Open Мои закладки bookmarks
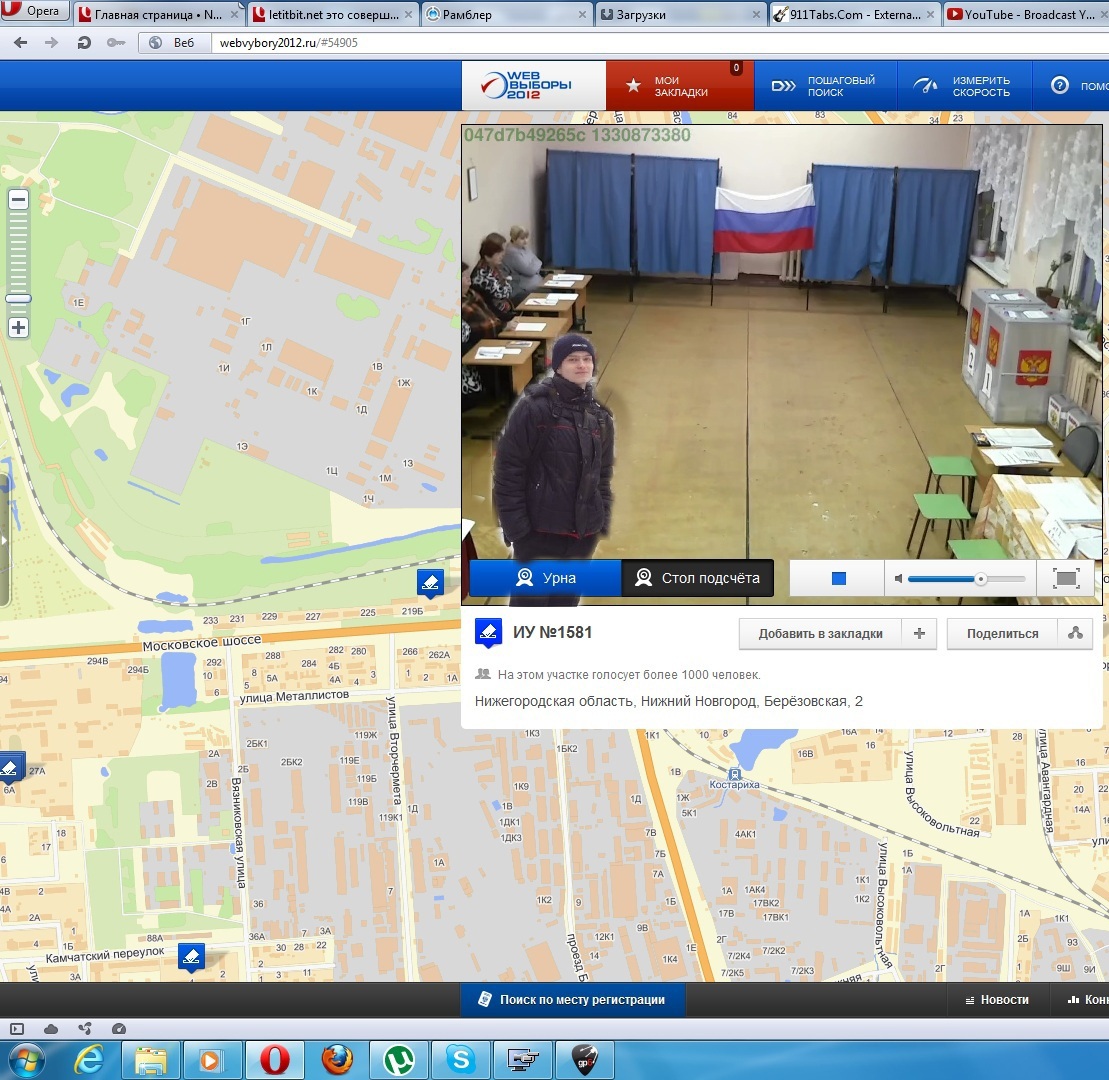This screenshot has width=1109, height=1080. (x=680, y=86)
